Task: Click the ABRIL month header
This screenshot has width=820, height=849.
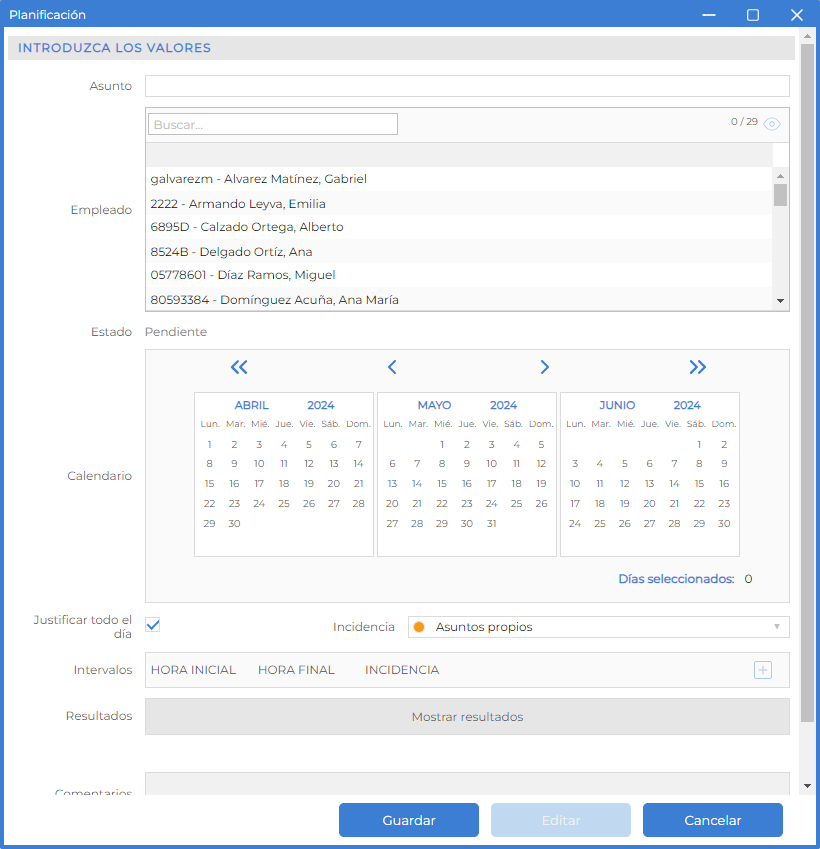Action: (x=251, y=405)
